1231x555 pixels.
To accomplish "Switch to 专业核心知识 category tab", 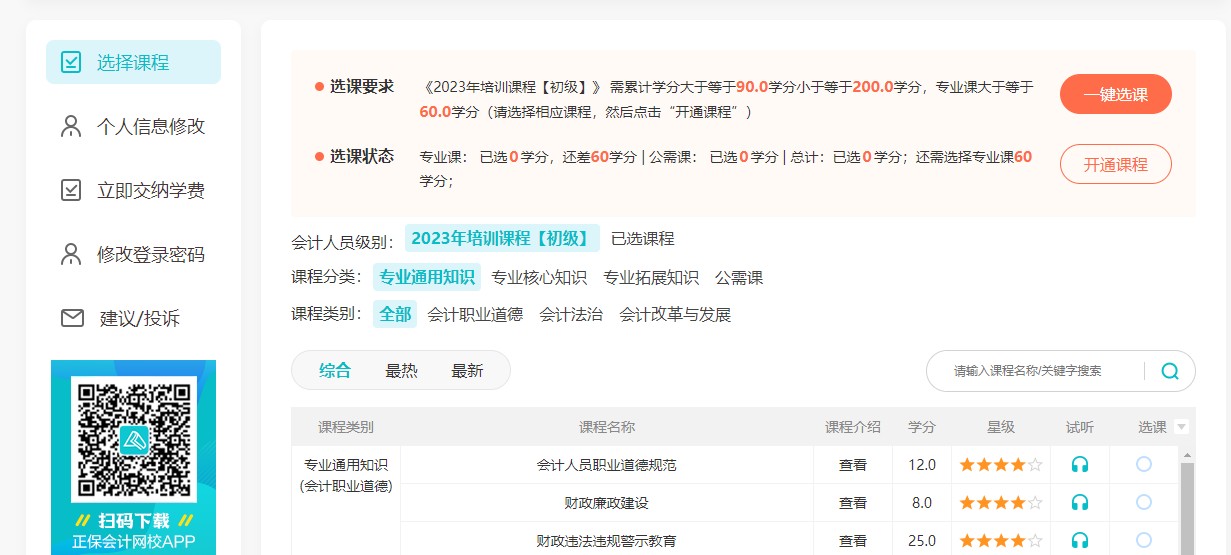I will pos(539,277).
